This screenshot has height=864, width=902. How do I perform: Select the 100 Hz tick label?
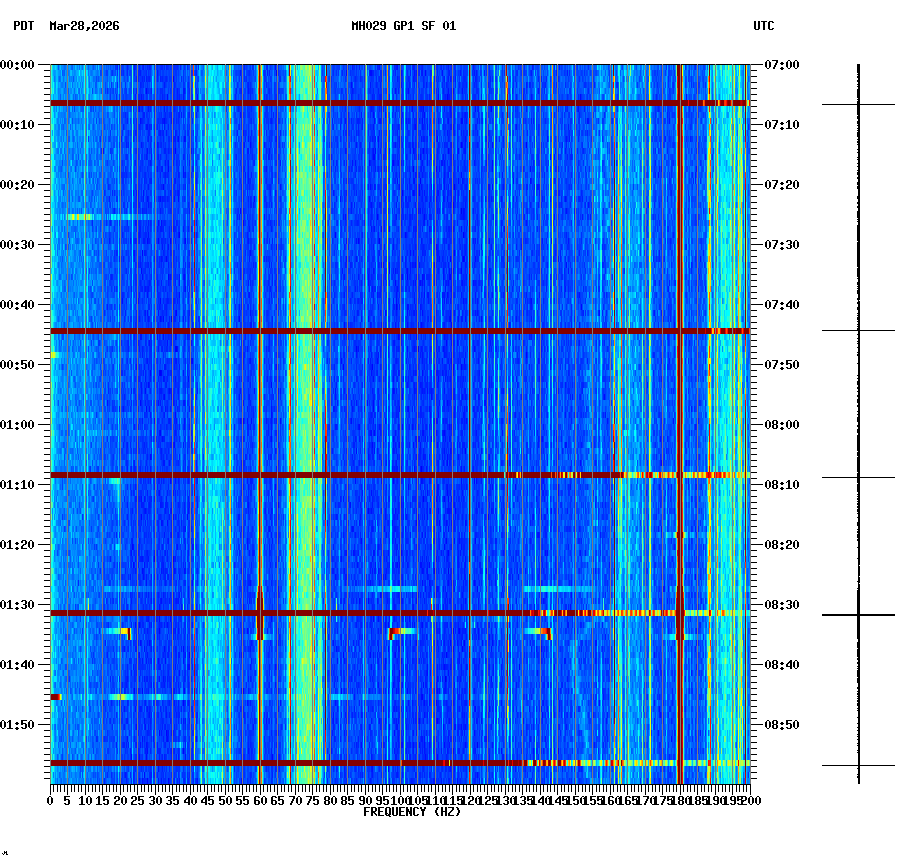click(398, 800)
